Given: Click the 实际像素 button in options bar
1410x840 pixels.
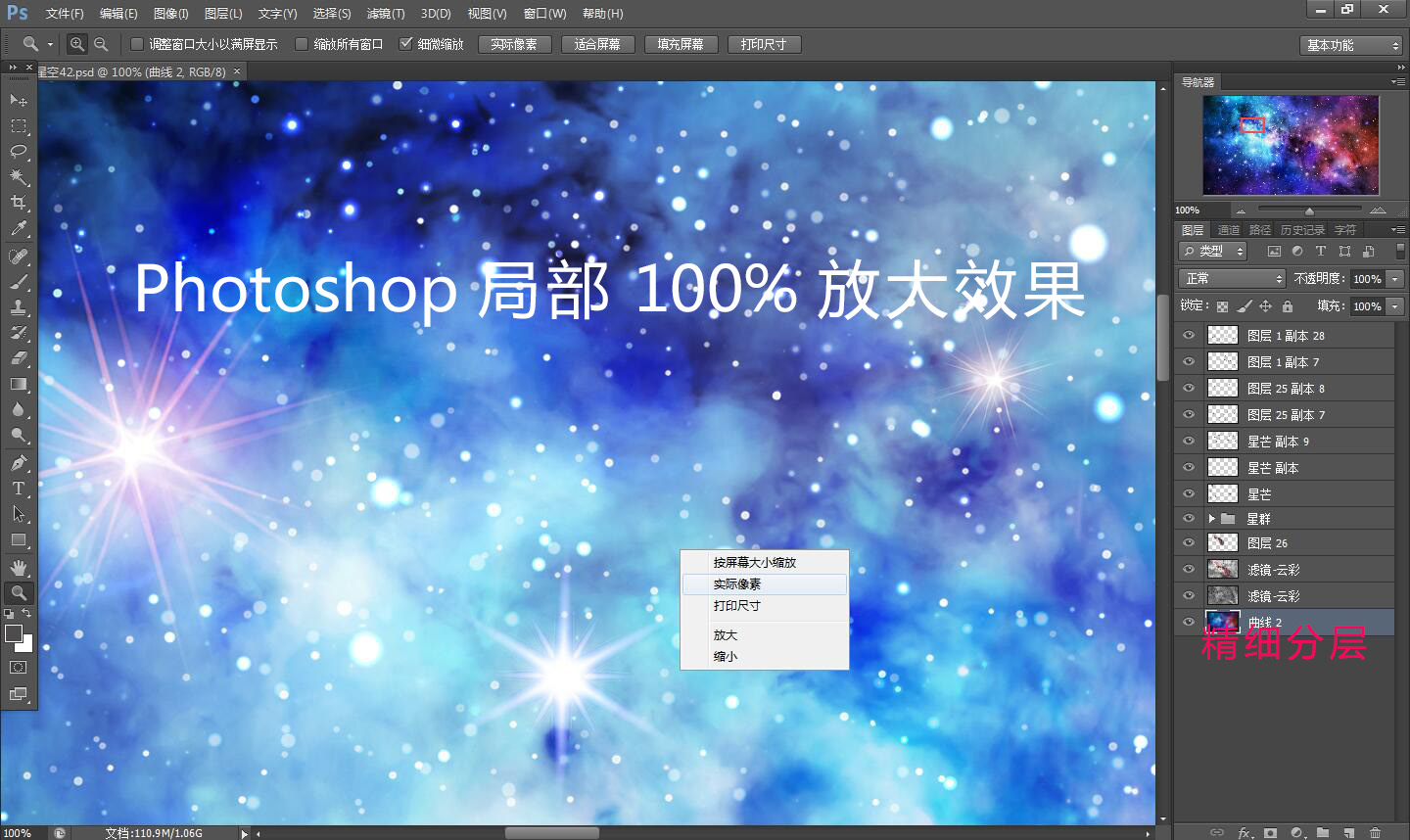Looking at the screenshot, I should [x=514, y=45].
